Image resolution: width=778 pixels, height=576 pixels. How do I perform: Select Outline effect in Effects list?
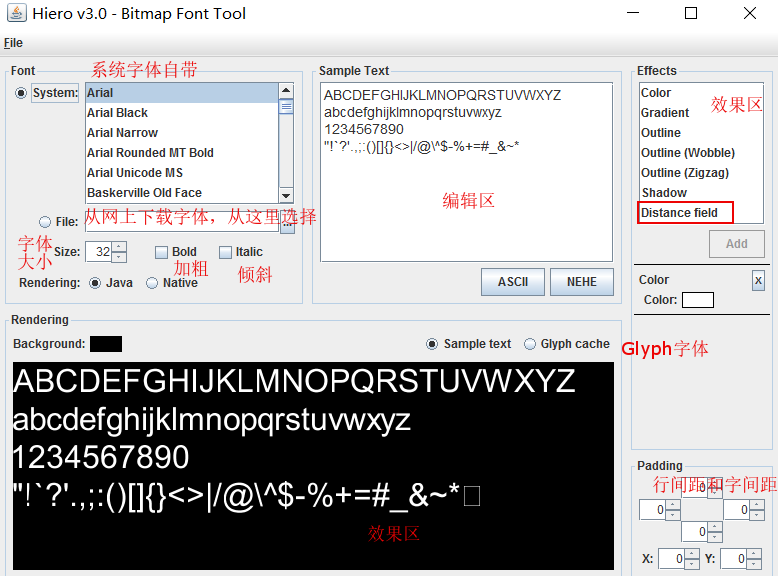pyautogui.click(x=701, y=132)
